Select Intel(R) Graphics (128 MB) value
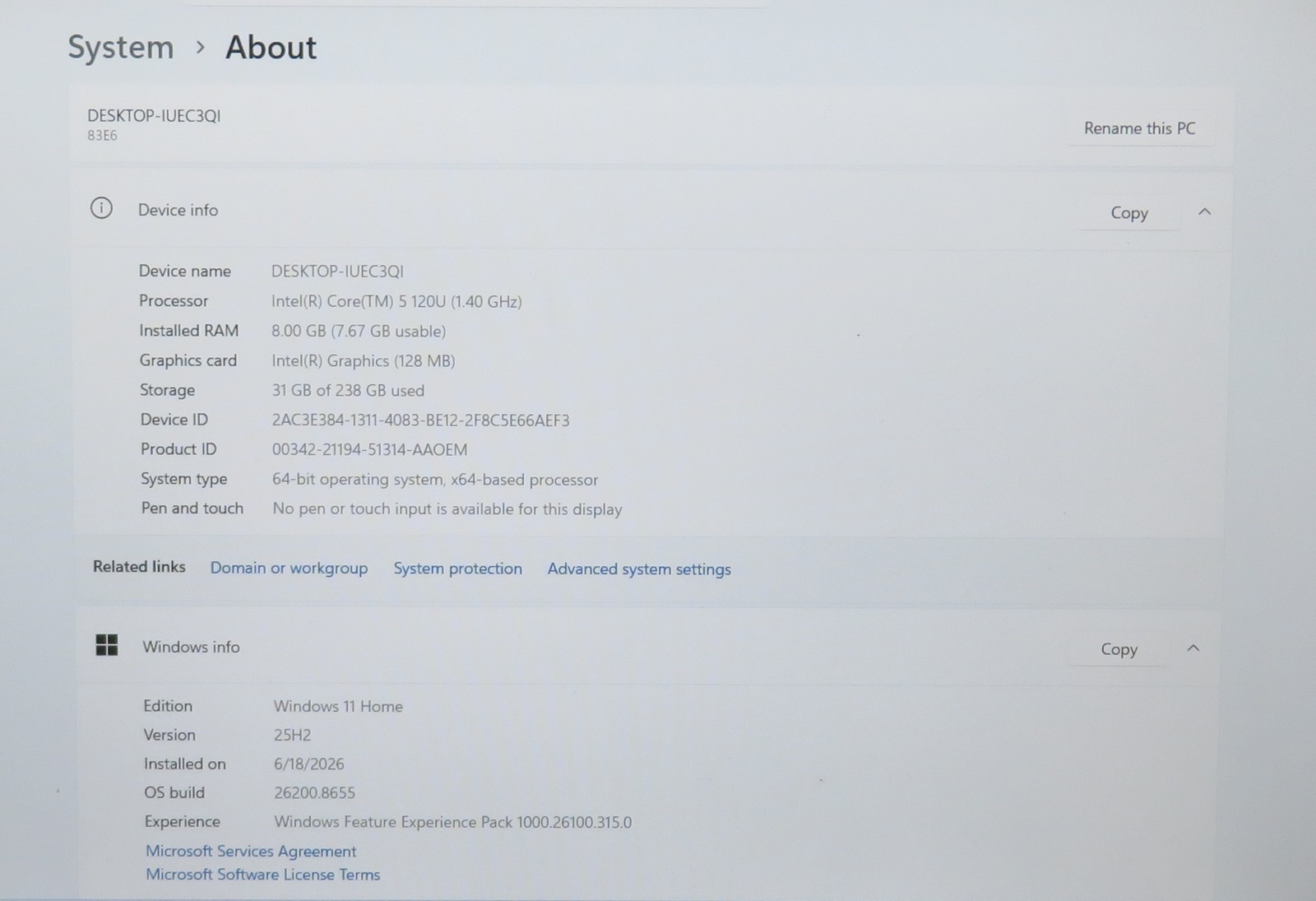This screenshot has width=1316, height=901. (363, 360)
